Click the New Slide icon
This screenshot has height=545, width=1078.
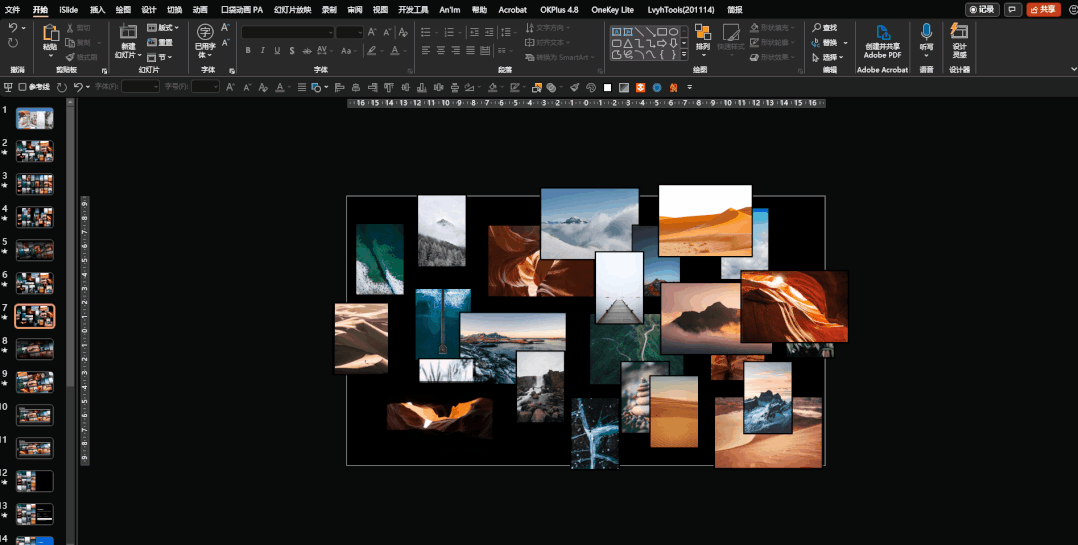click(128, 32)
